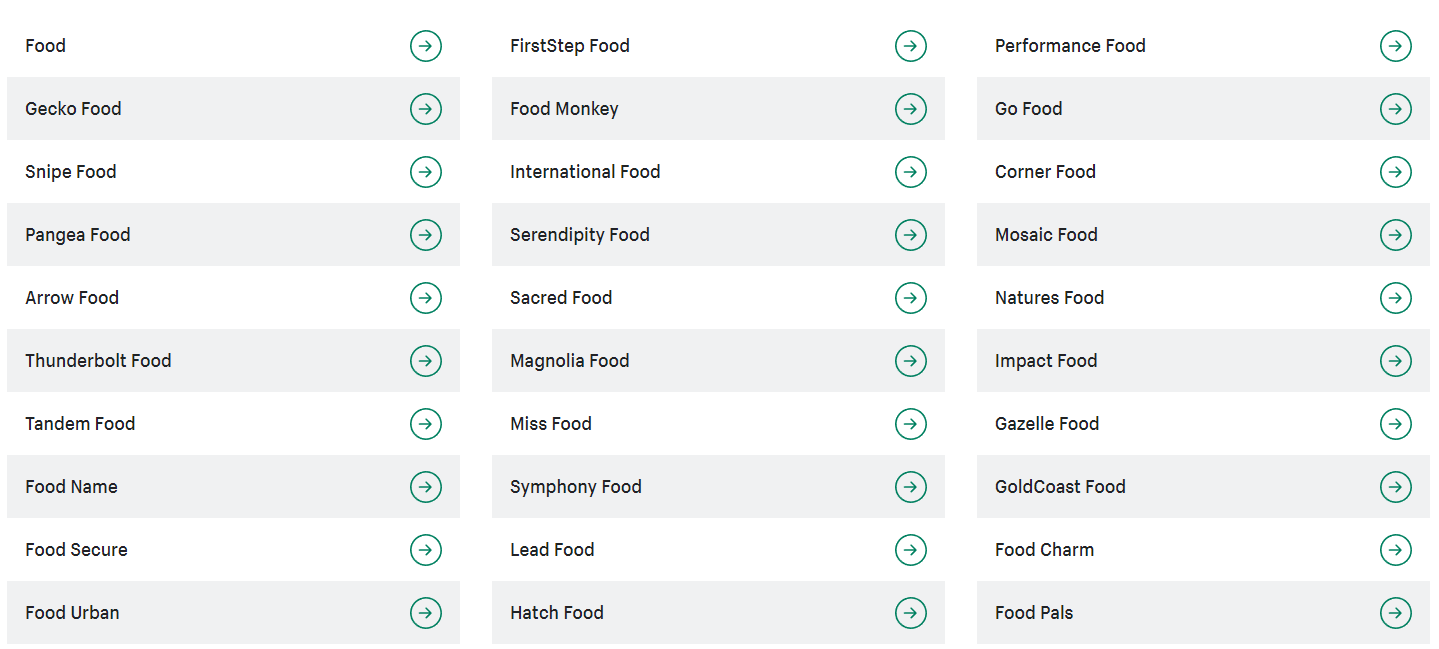Open the Hatch Food entry
The height and width of the screenshot is (649, 1439).
coord(557,613)
